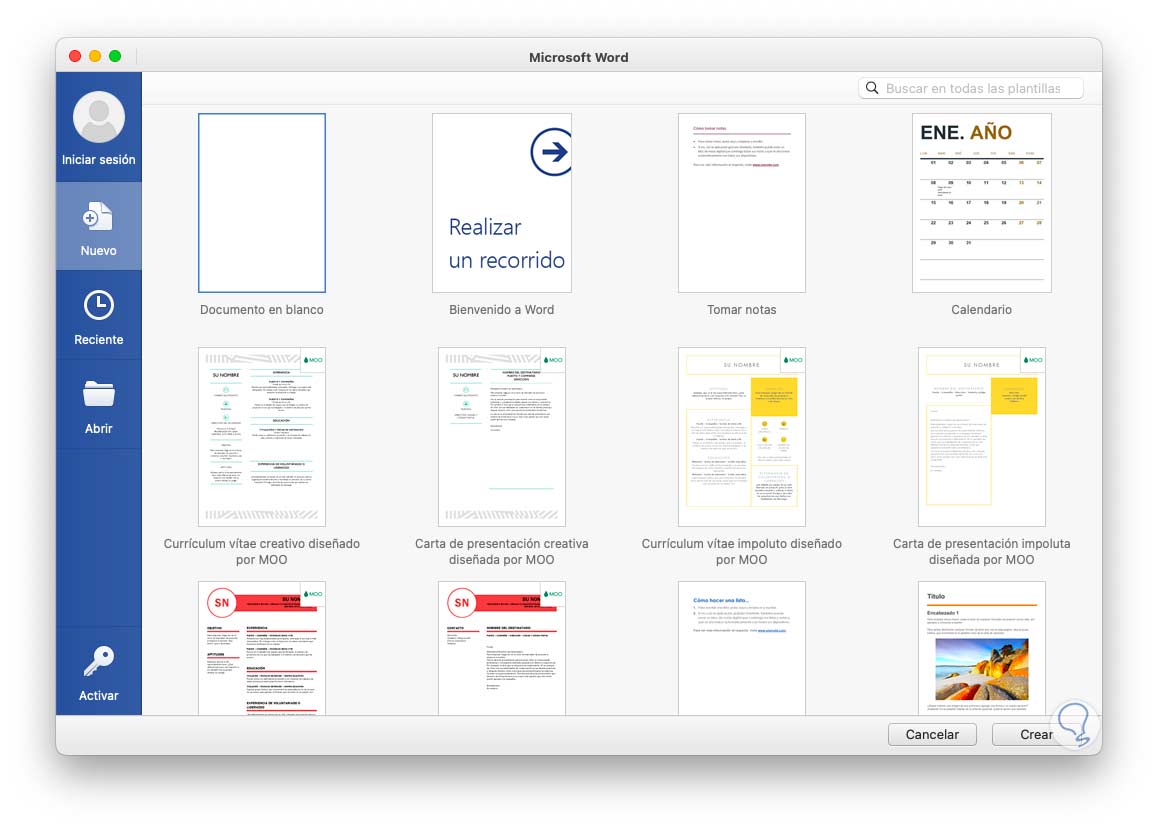Image resolution: width=1158 pixels, height=829 pixels.
Task: Select the red SN cover letter template in the second column
Action: coord(501,648)
